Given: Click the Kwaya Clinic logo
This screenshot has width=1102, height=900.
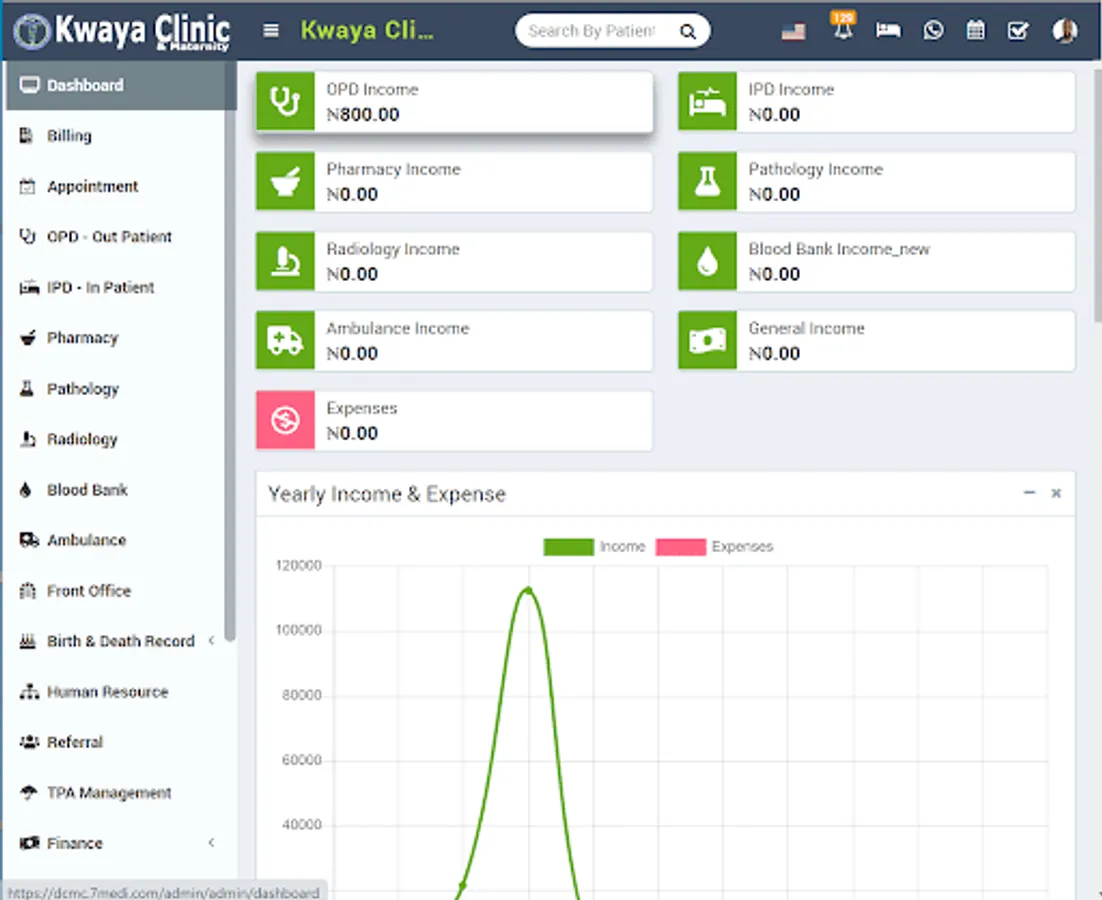Looking at the screenshot, I should (x=122, y=32).
